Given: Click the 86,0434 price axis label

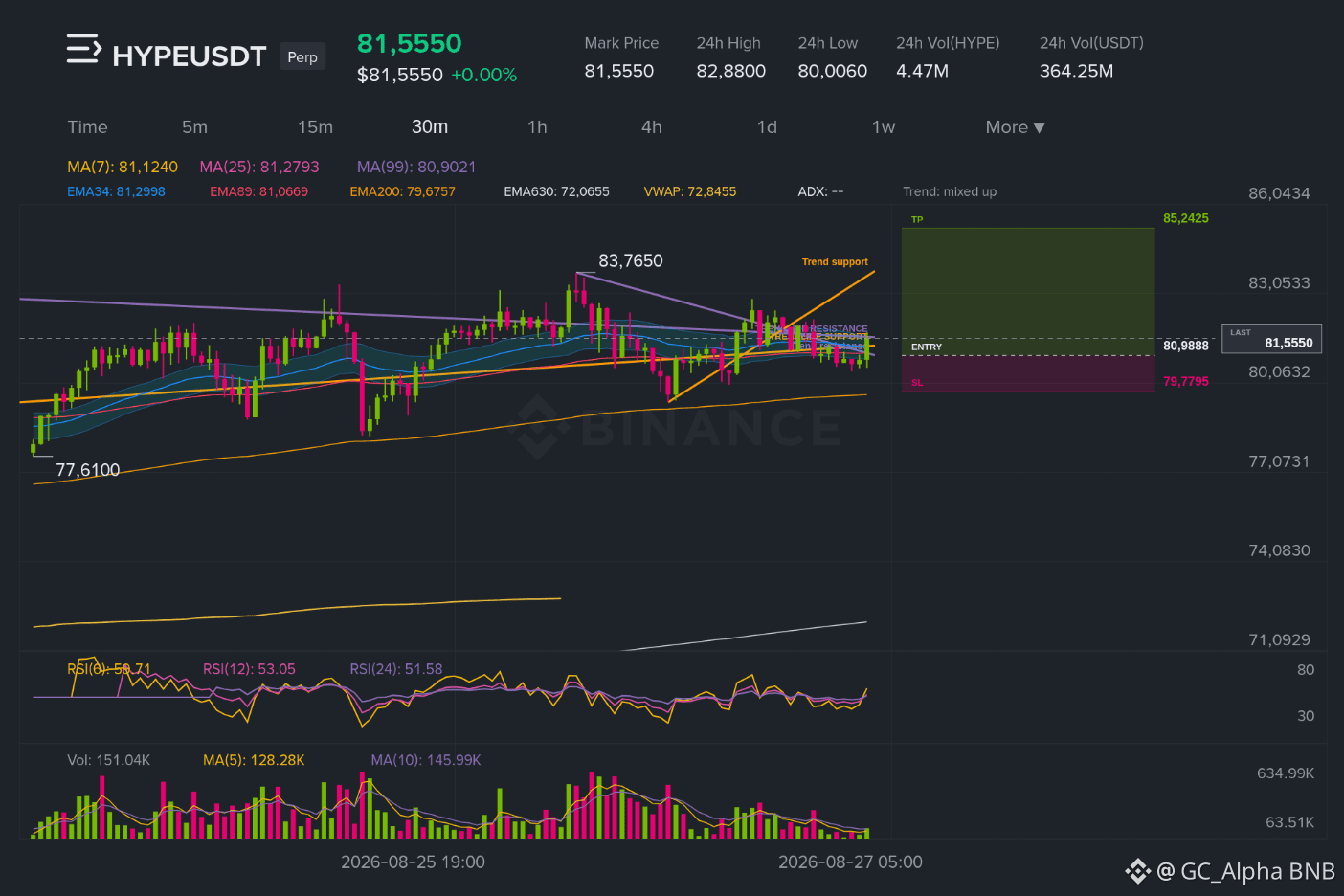Looking at the screenshot, I should click(x=1279, y=193).
